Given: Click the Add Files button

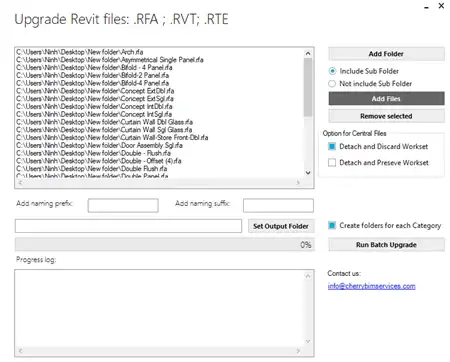Looking at the screenshot, I should click(386, 99).
